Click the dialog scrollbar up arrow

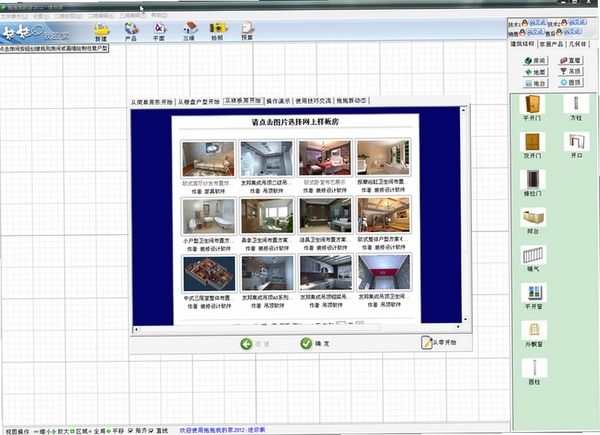click(x=464, y=111)
